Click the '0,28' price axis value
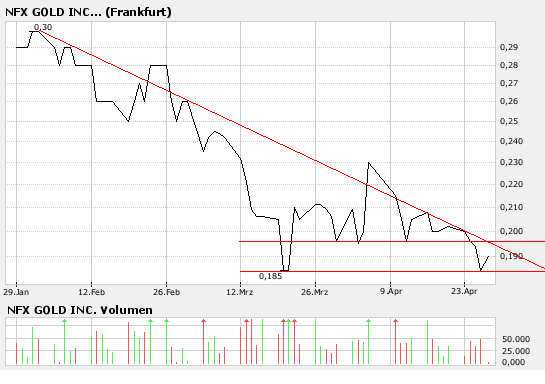 pyautogui.click(x=509, y=65)
